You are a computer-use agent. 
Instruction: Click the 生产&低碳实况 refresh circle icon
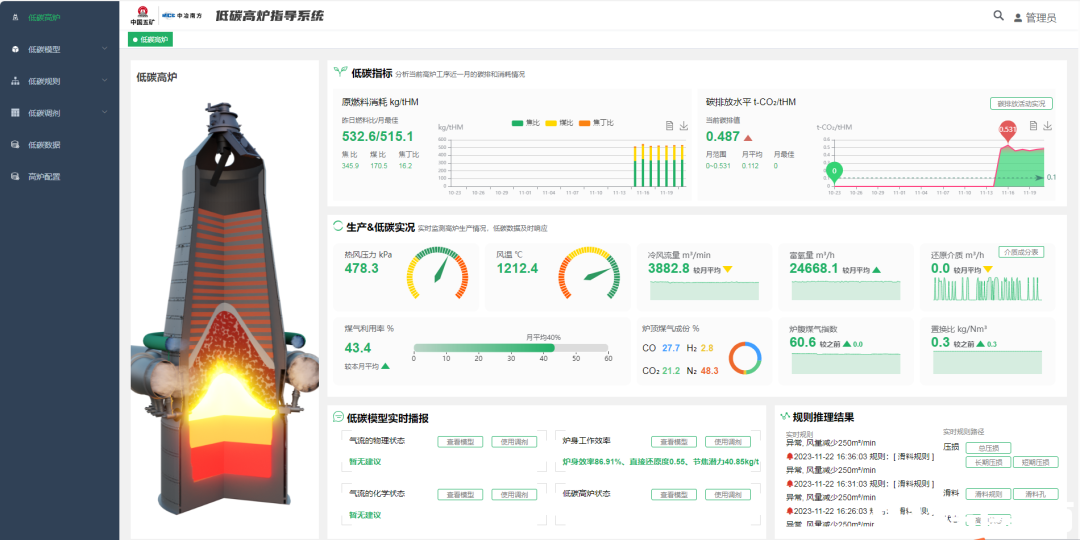(338, 226)
